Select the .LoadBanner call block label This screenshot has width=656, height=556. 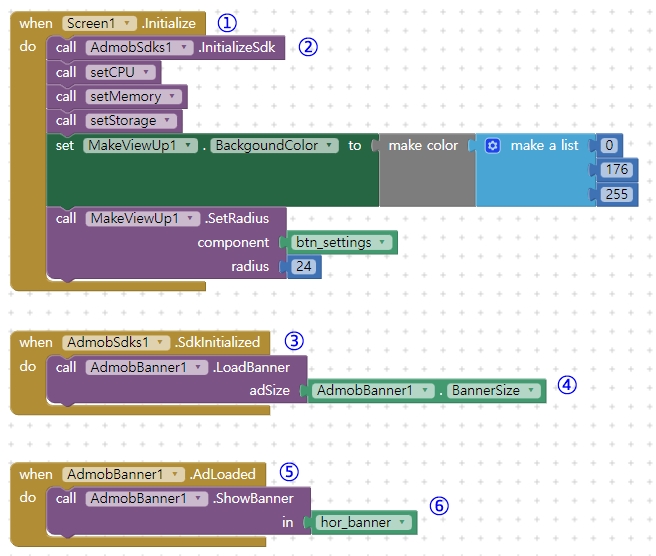[251, 367]
